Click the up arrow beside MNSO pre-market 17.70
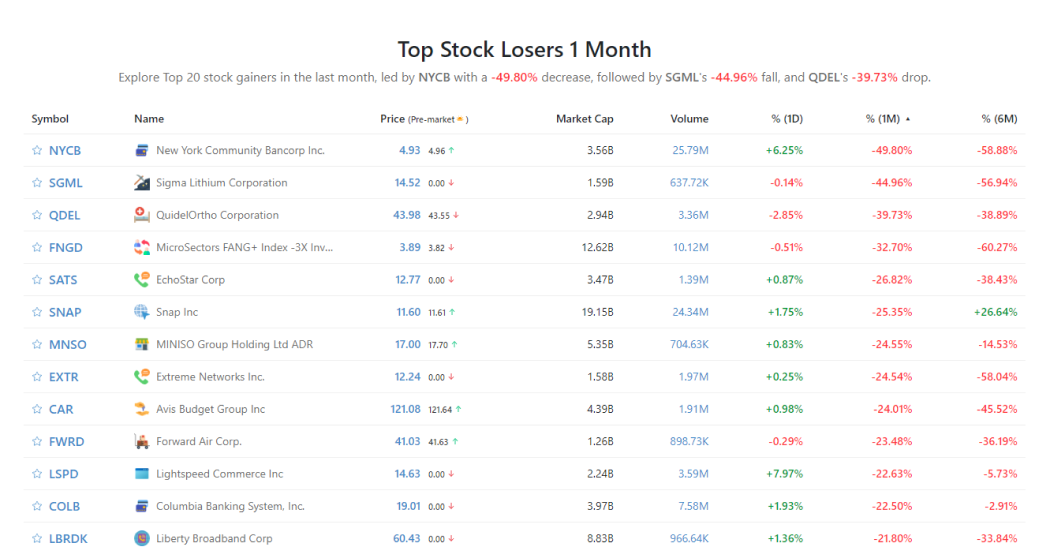1050x550 pixels. tap(455, 344)
